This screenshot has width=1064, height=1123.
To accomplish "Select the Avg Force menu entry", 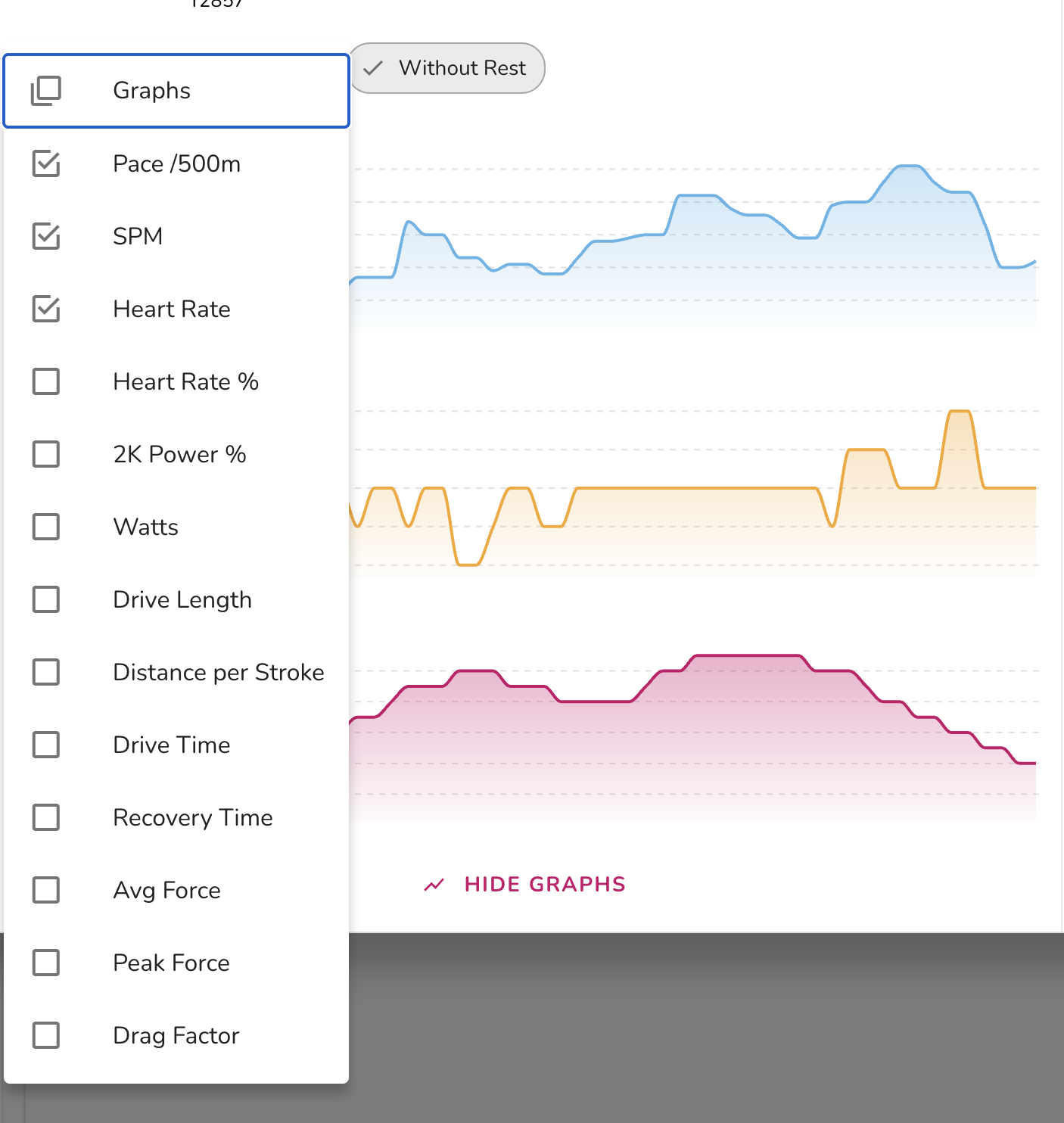I will (176, 890).
